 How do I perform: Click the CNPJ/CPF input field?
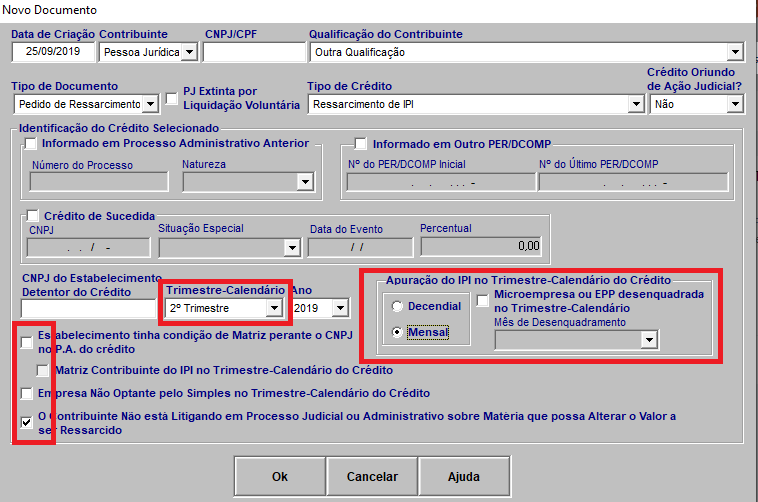253,52
